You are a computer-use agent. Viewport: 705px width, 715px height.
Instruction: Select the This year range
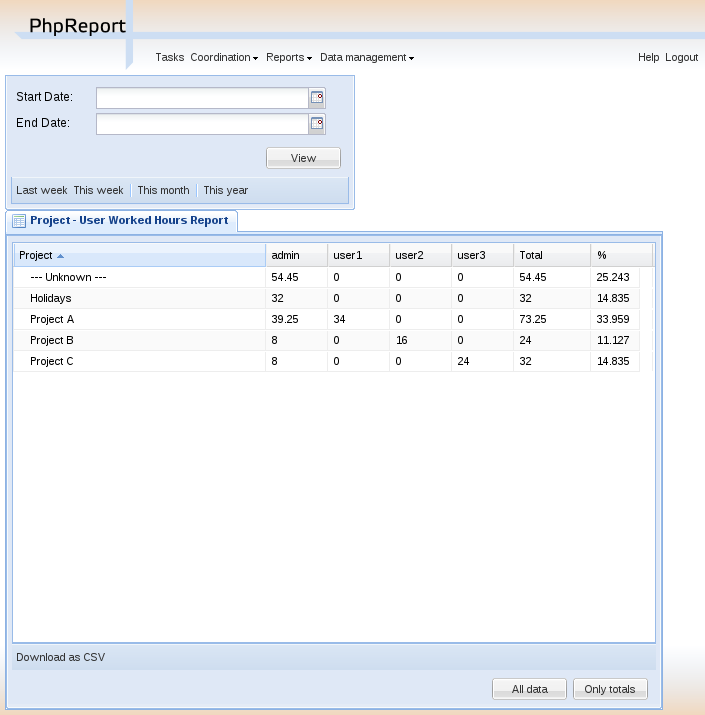226,190
